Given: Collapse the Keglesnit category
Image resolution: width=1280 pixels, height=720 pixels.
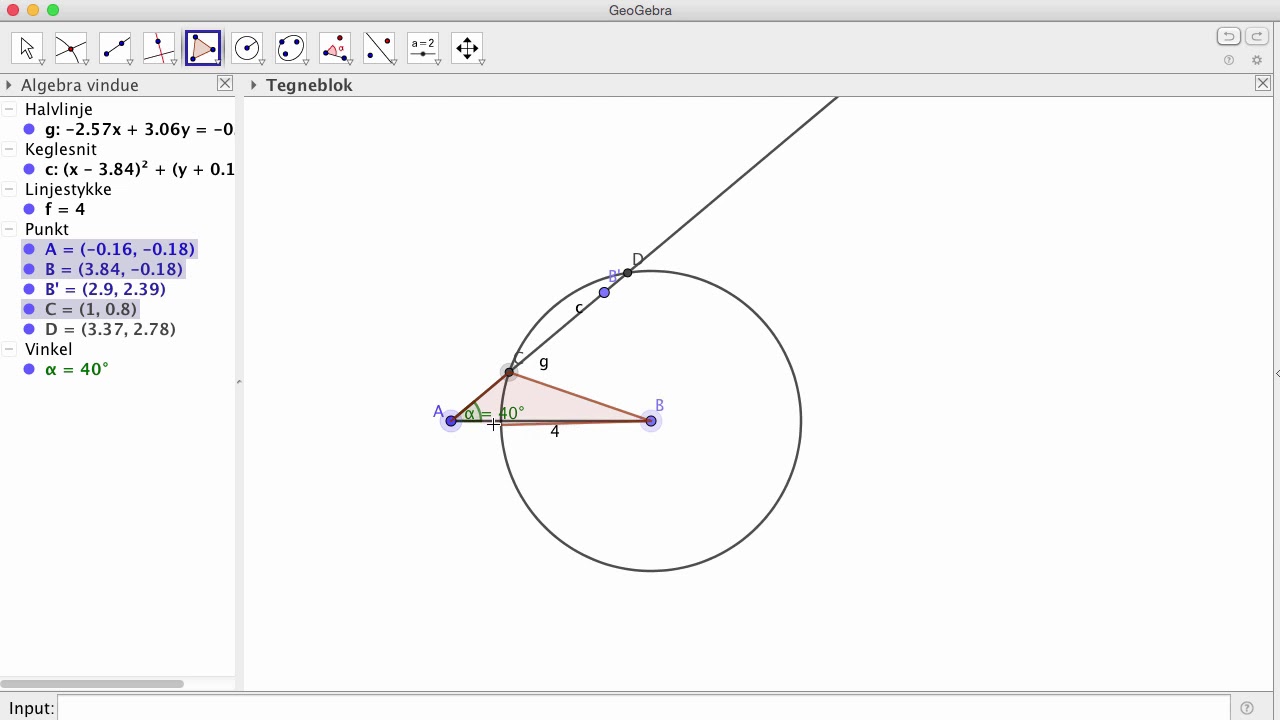Looking at the screenshot, I should click(9, 149).
